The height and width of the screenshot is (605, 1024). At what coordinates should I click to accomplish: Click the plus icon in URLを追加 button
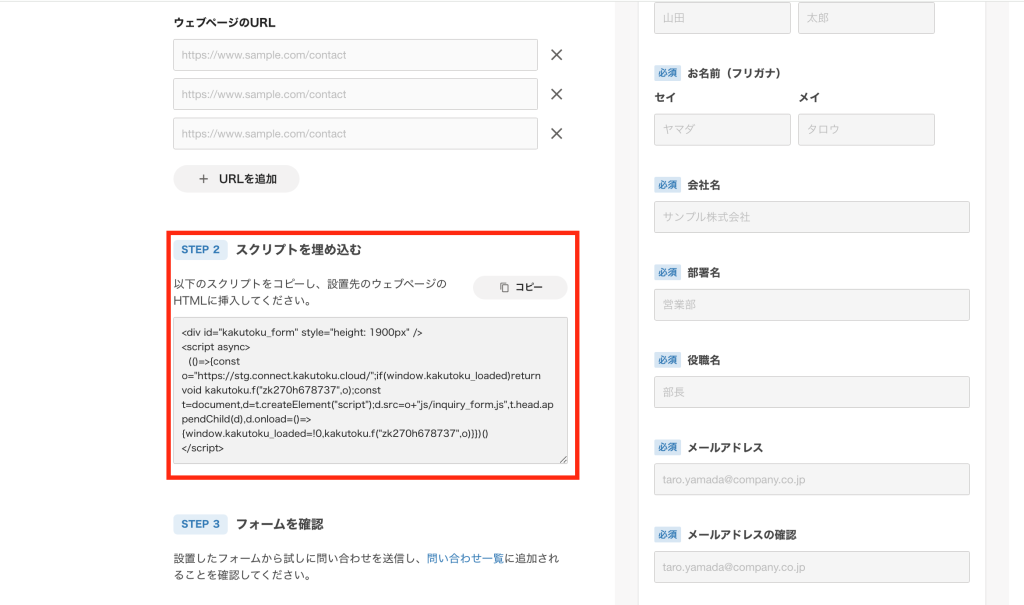[204, 179]
